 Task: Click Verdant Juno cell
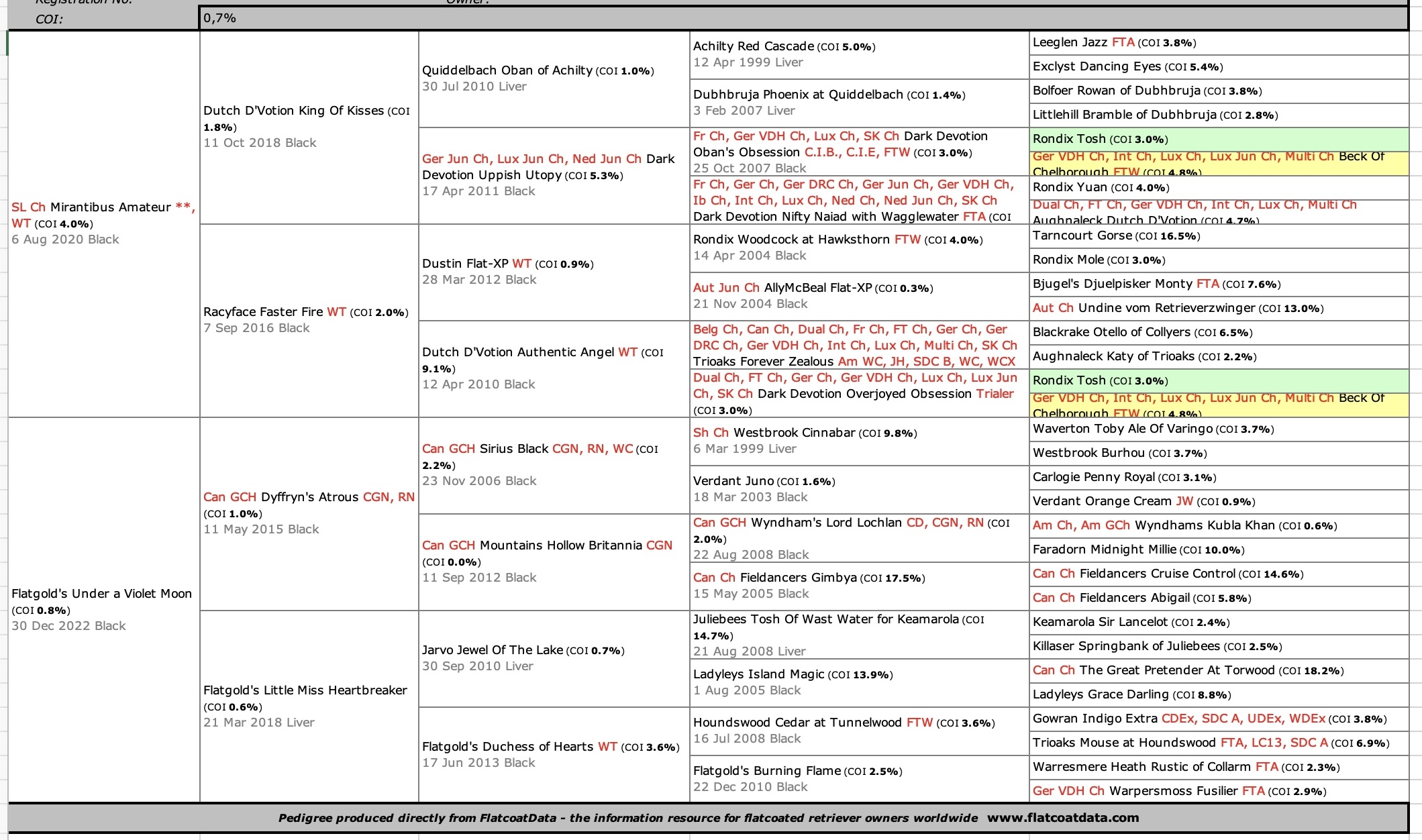point(860,490)
